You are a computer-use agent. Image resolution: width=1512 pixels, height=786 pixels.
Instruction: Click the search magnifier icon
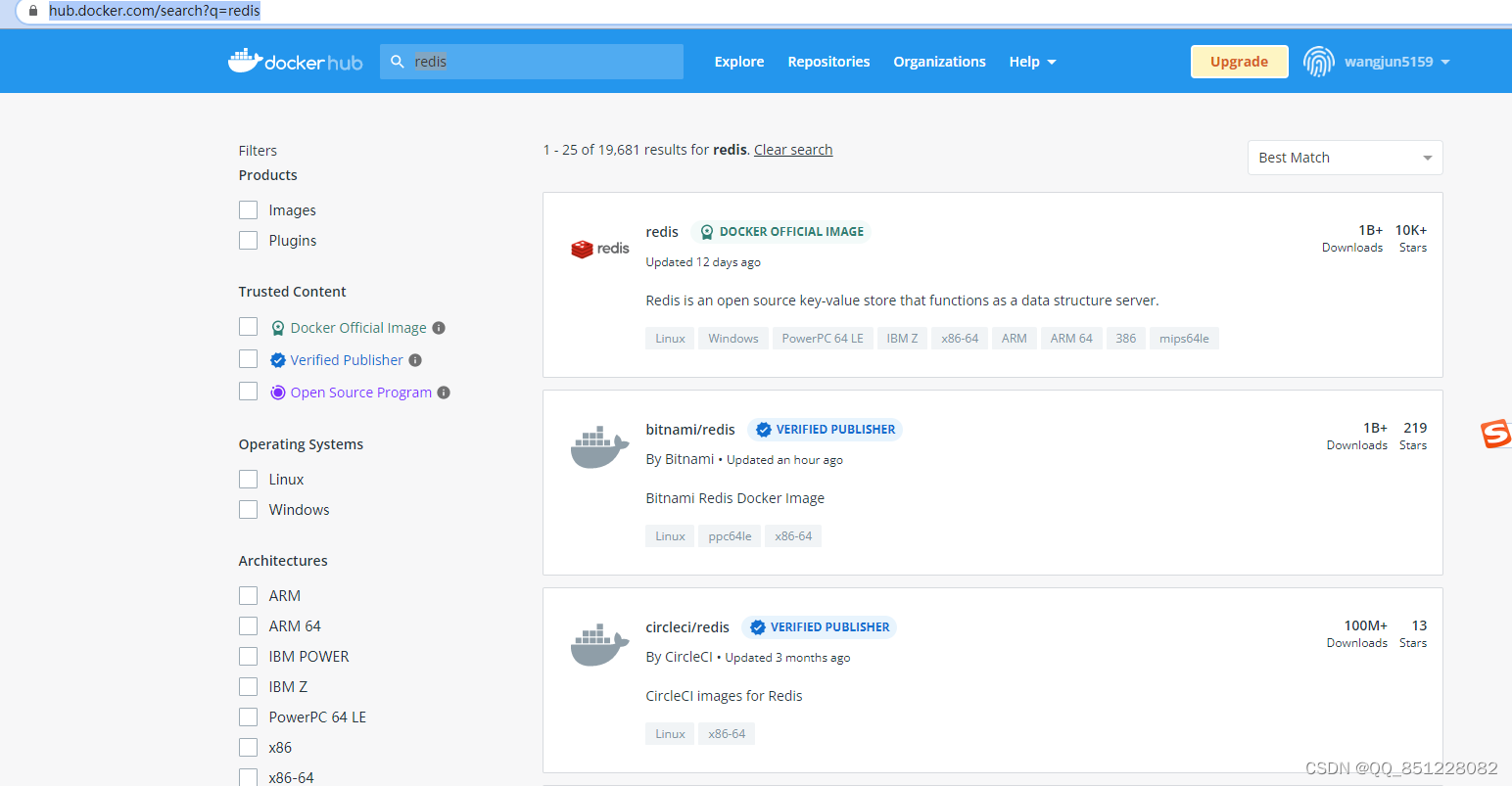click(x=398, y=62)
